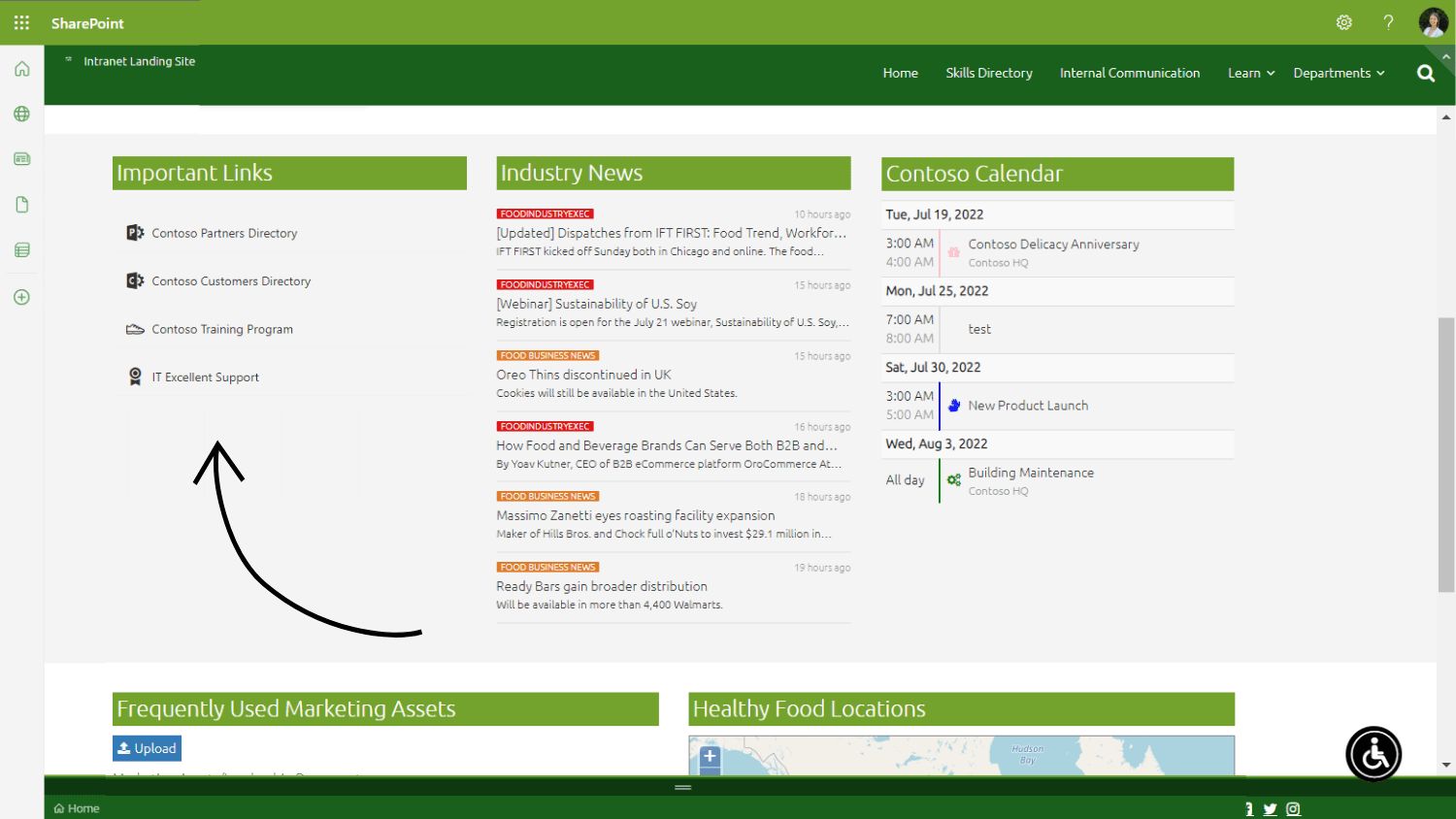
Task: Zoom in on the map with plus button
Action: pos(710,755)
